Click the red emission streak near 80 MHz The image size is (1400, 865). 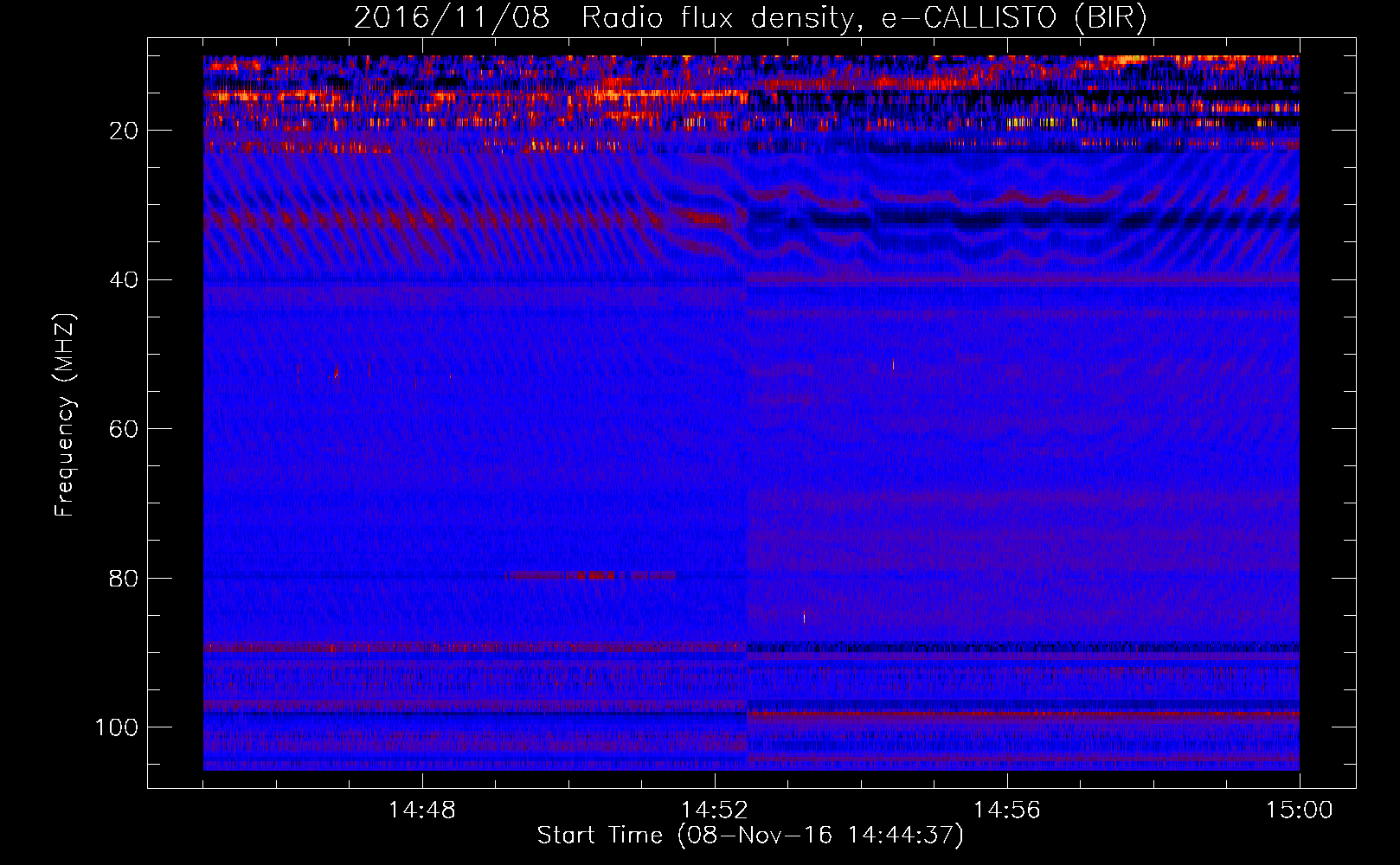coord(592,575)
